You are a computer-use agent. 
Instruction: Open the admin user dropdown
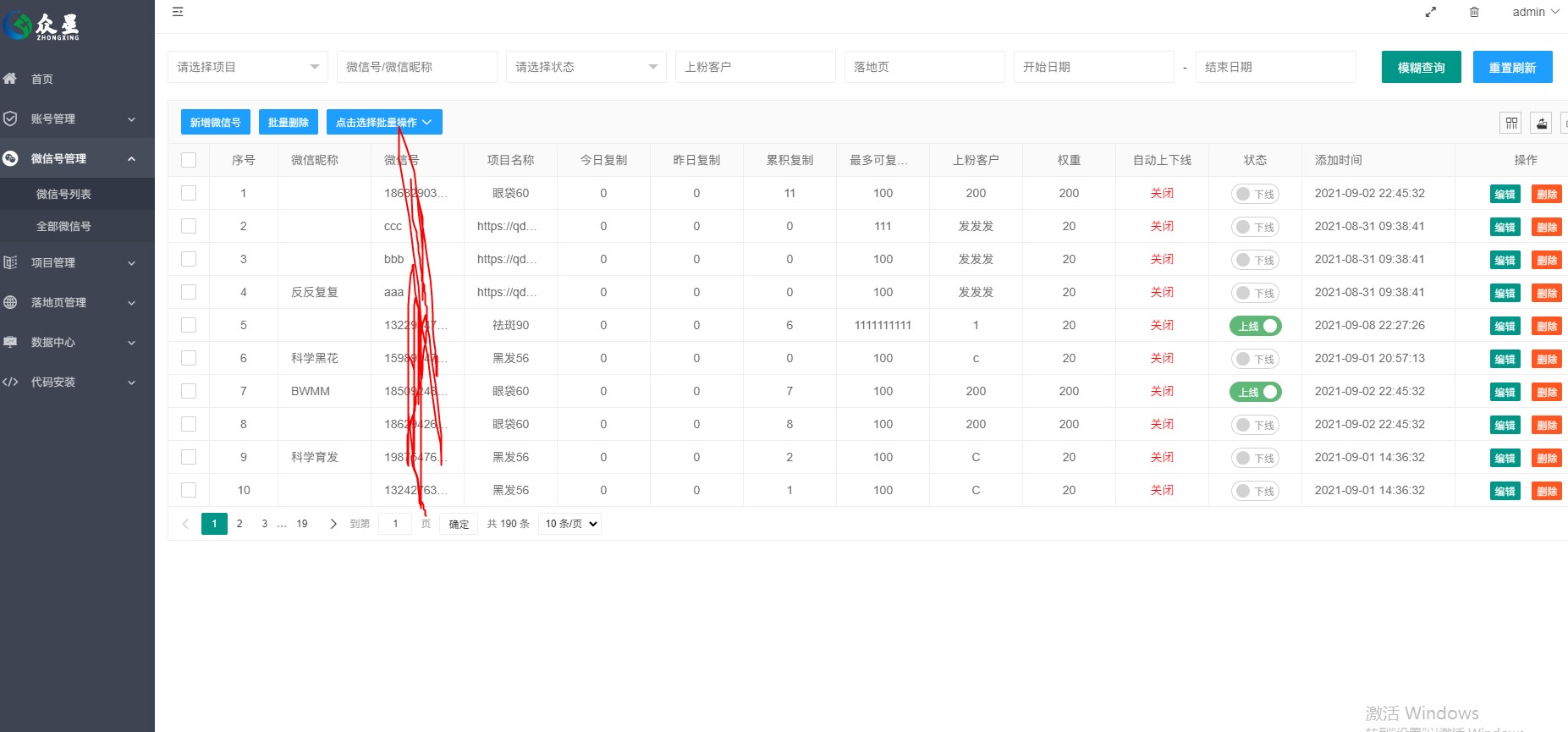coord(1535,12)
